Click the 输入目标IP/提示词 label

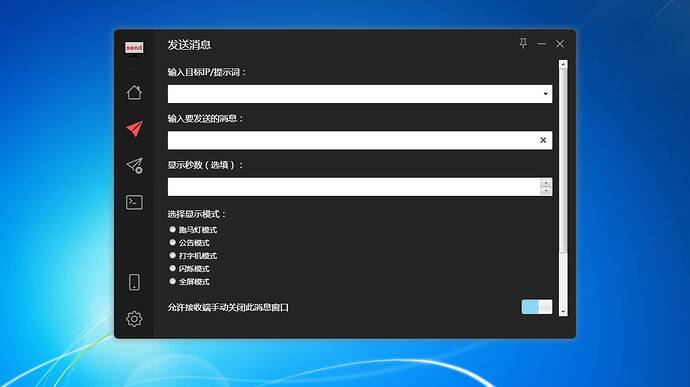(206, 72)
